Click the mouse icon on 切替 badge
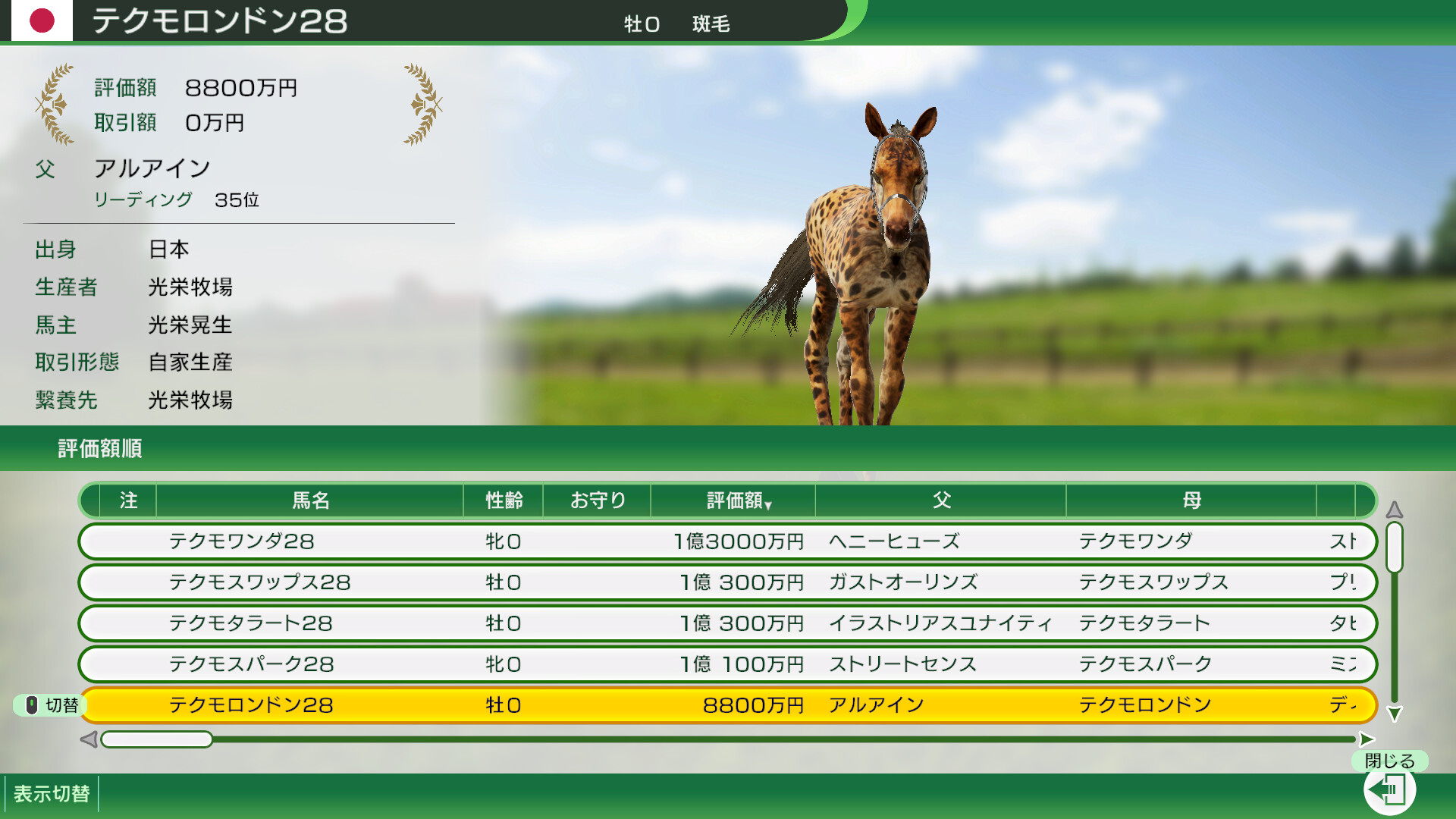Viewport: 1456px width, 819px height. pos(32,705)
